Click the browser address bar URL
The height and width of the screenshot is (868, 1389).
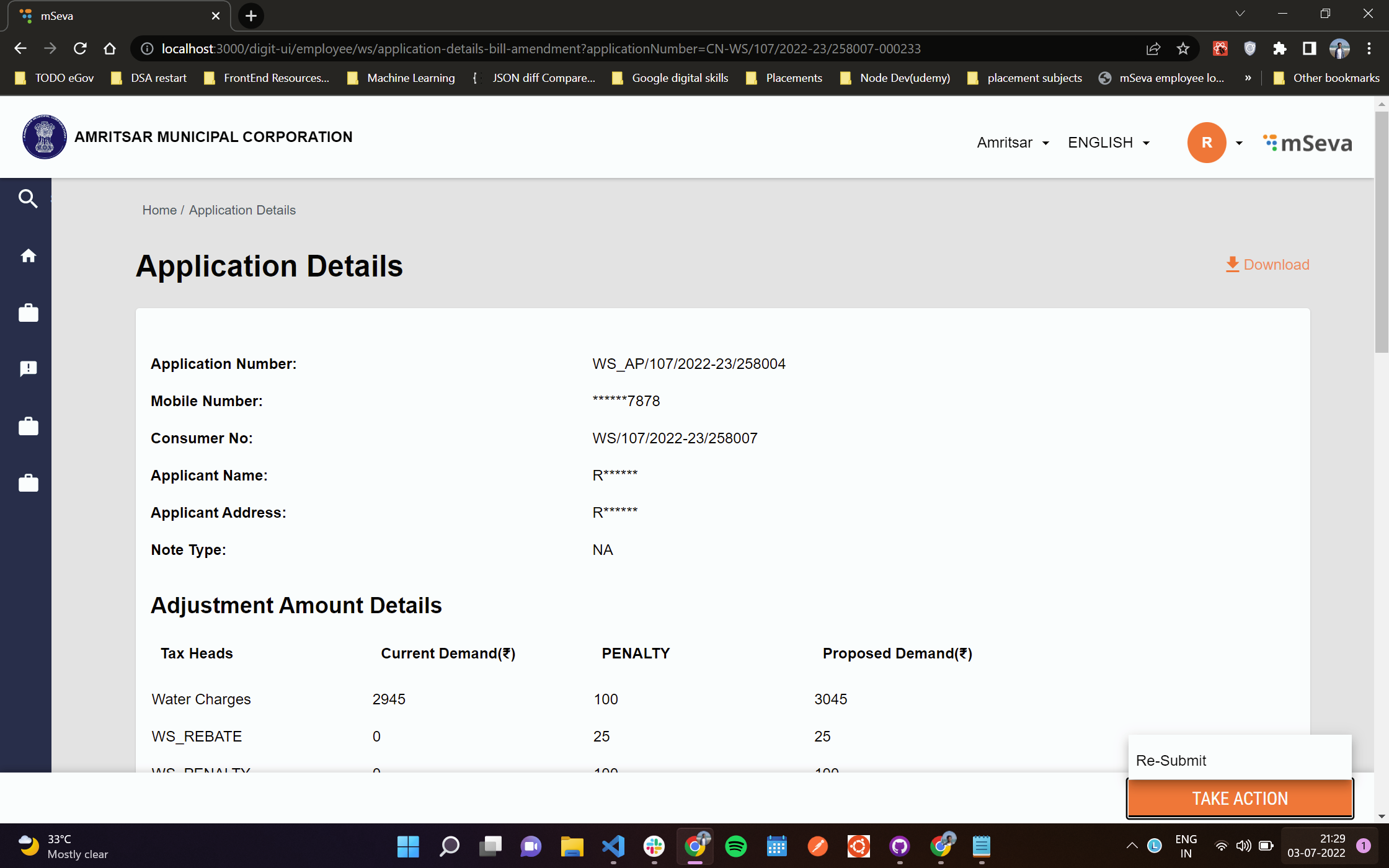point(539,48)
